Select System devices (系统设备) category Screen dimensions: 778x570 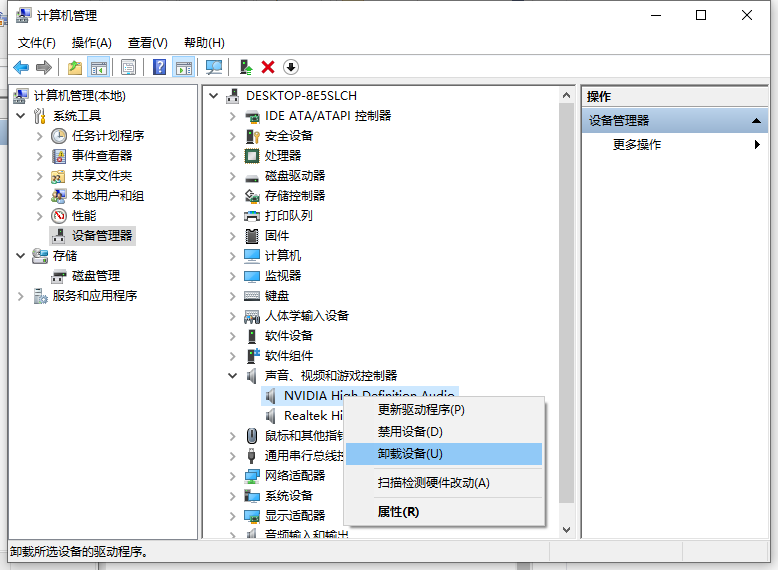point(289,496)
